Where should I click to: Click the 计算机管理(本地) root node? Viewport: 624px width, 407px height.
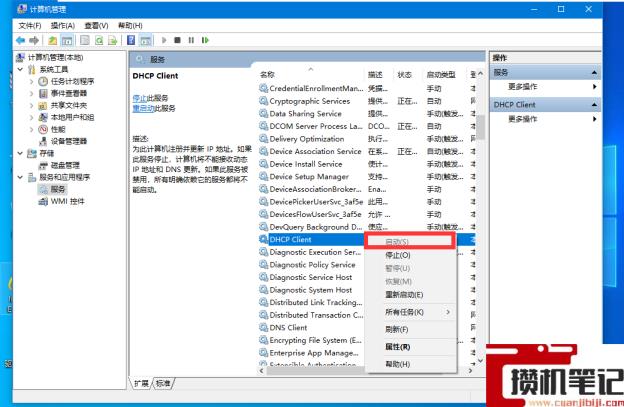tap(55, 58)
